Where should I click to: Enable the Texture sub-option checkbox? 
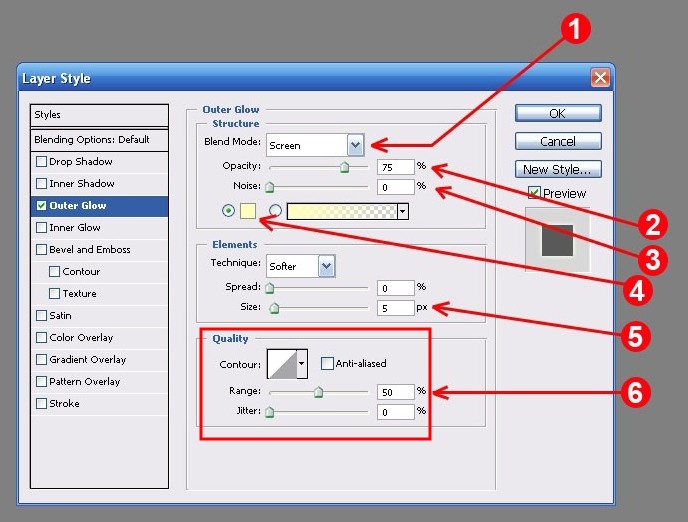pyautogui.click(x=54, y=293)
